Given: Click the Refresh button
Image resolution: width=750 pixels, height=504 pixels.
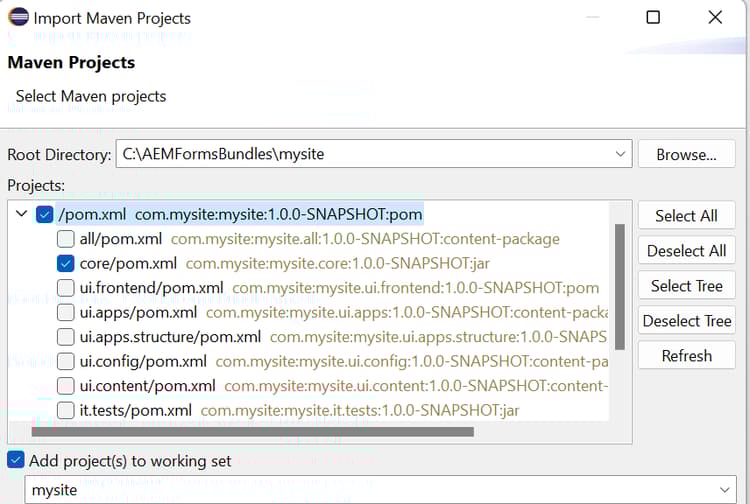Looking at the screenshot, I should click(x=686, y=355).
